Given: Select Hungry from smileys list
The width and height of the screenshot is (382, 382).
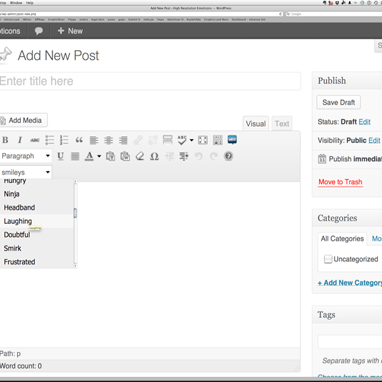Looking at the screenshot, I should coord(37,183).
